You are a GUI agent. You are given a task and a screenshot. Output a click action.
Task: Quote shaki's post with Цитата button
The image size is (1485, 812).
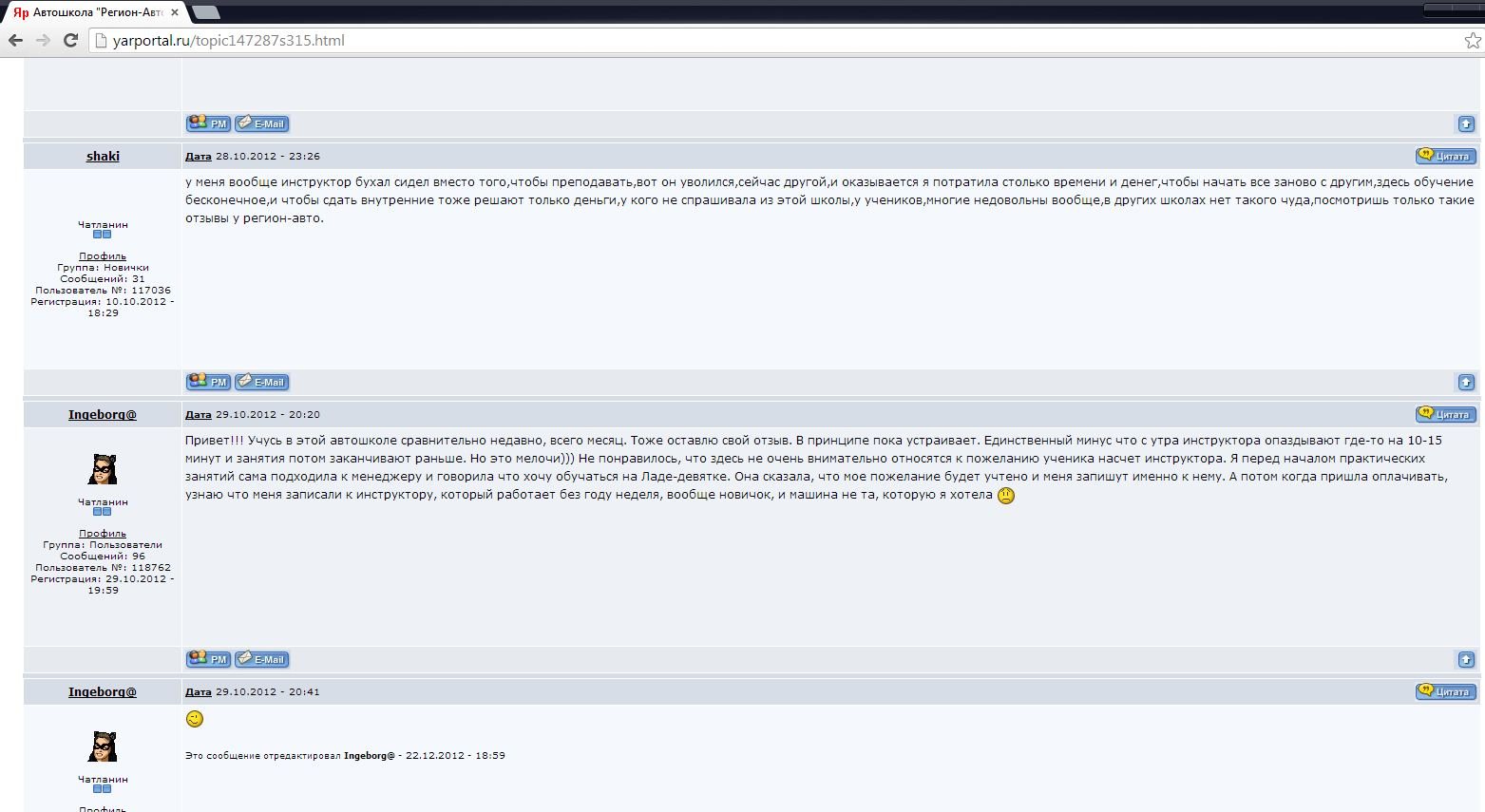coord(1445,156)
